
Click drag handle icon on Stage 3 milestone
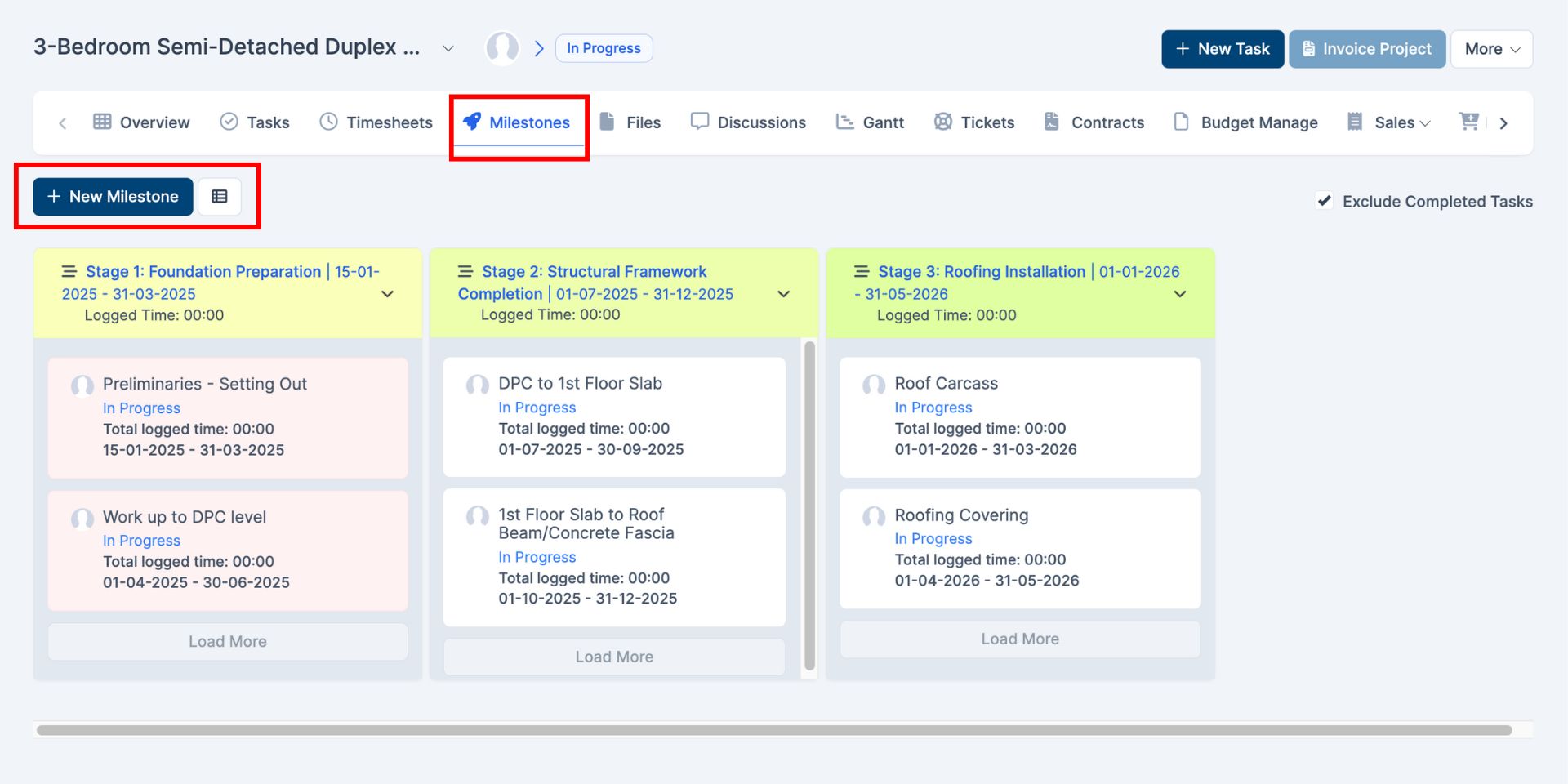pos(862,272)
